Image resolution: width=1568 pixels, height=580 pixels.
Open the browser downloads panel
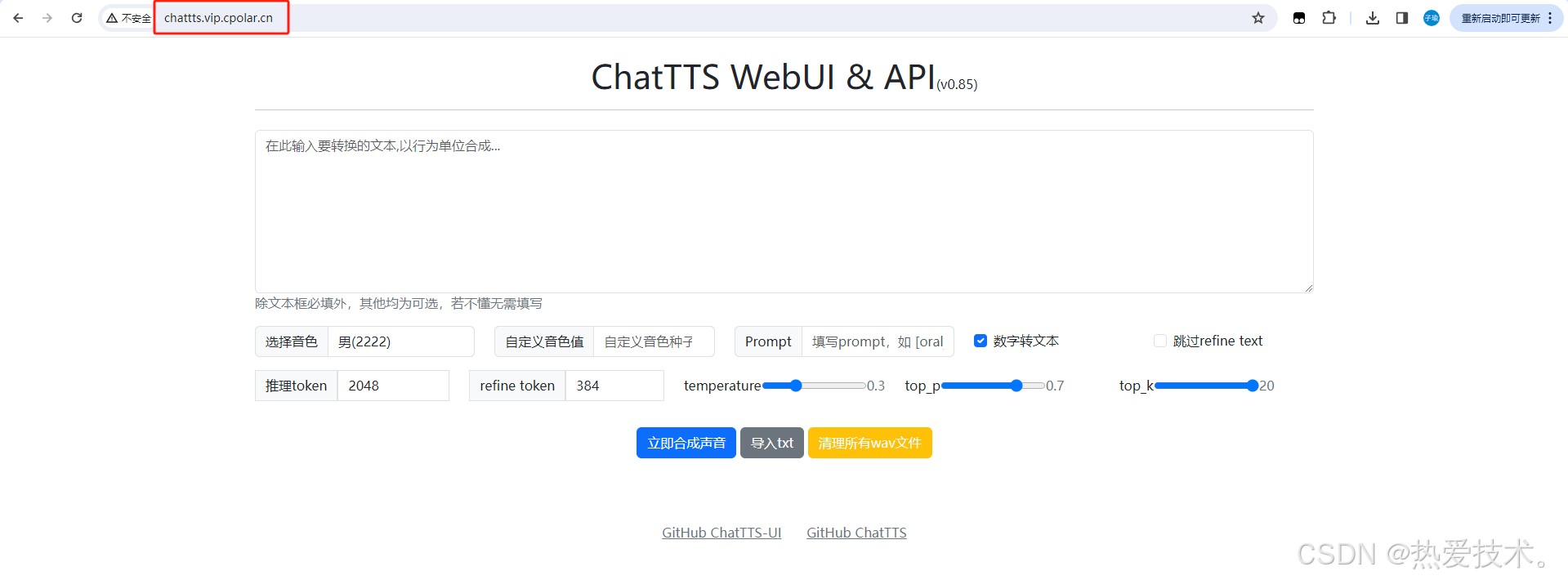[1373, 18]
